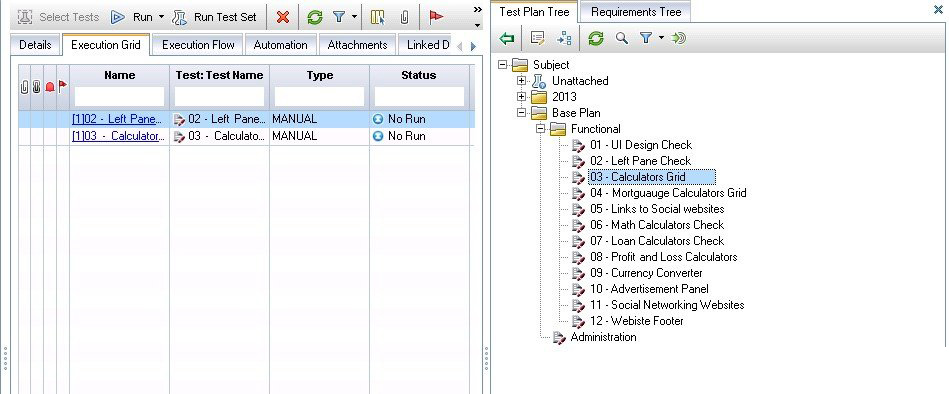Open the [1]03 - Calculator link
This screenshot has height=394, width=949.
[118, 136]
